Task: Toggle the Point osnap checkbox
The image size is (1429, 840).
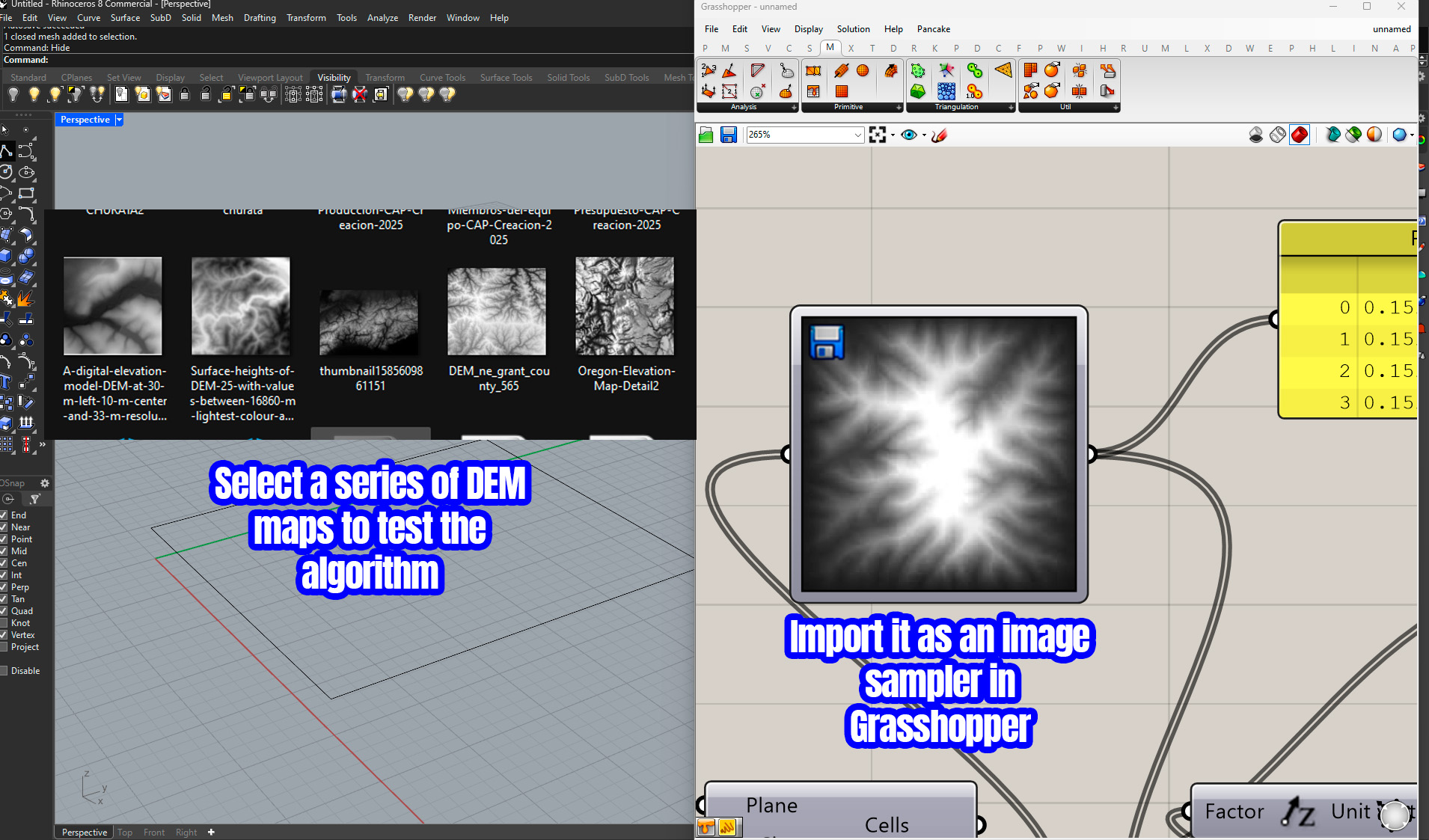Action: 4,539
